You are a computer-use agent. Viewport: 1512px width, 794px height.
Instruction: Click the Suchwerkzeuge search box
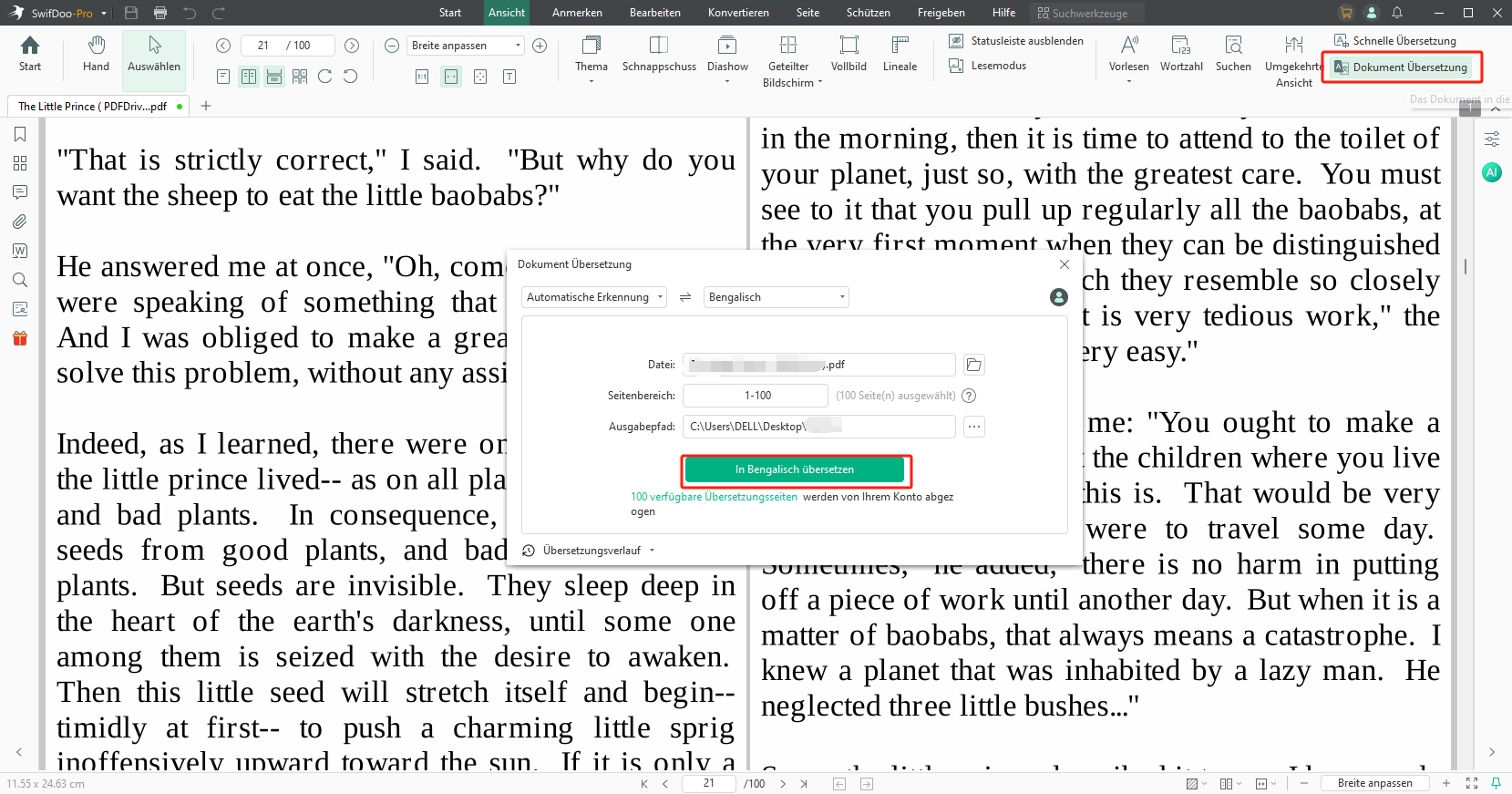(x=1087, y=13)
